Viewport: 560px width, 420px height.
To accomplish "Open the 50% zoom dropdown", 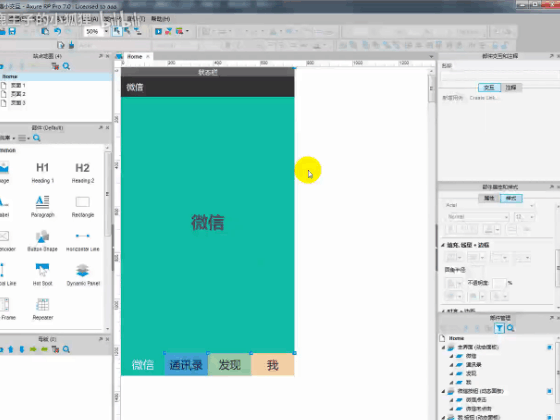I will 106,31.
